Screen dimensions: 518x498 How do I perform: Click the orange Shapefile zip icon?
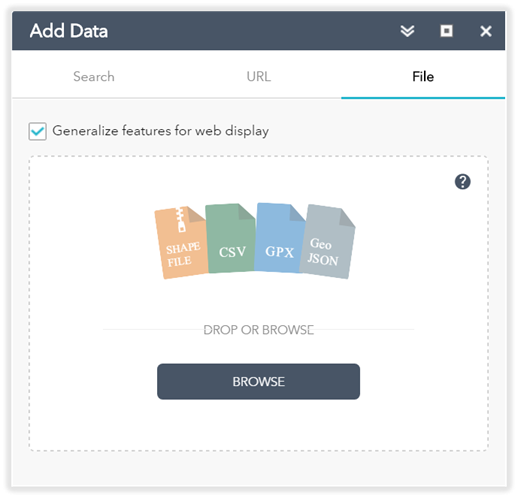pyautogui.click(x=181, y=242)
